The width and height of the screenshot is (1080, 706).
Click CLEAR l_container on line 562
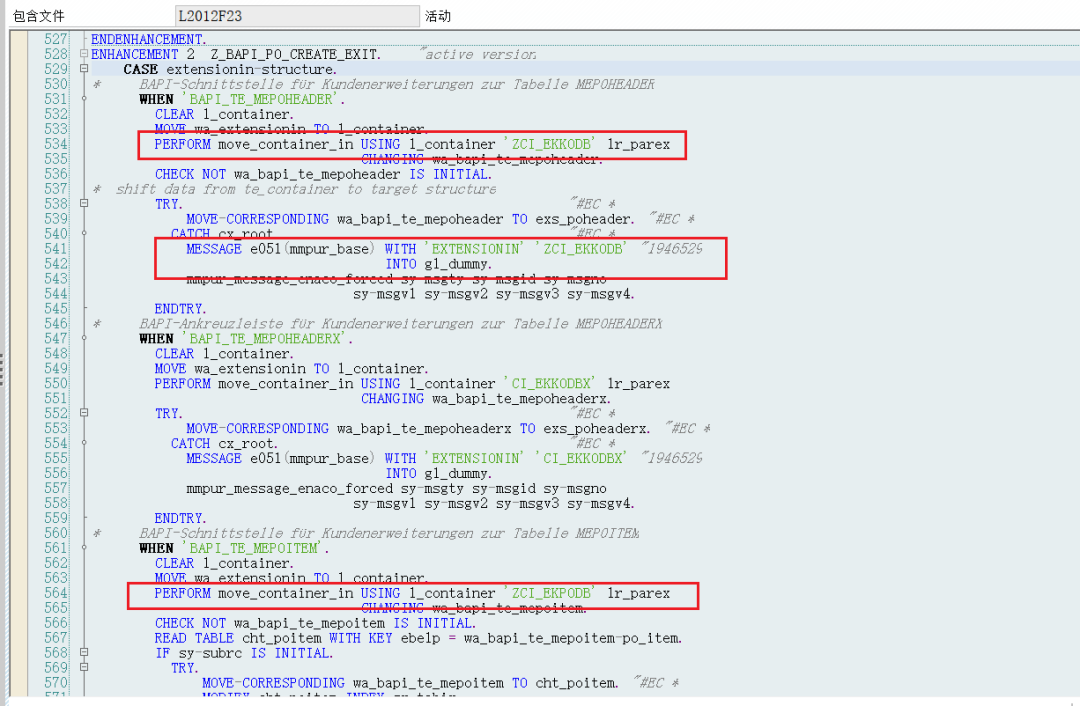pyautogui.click(x=225, y=563)
